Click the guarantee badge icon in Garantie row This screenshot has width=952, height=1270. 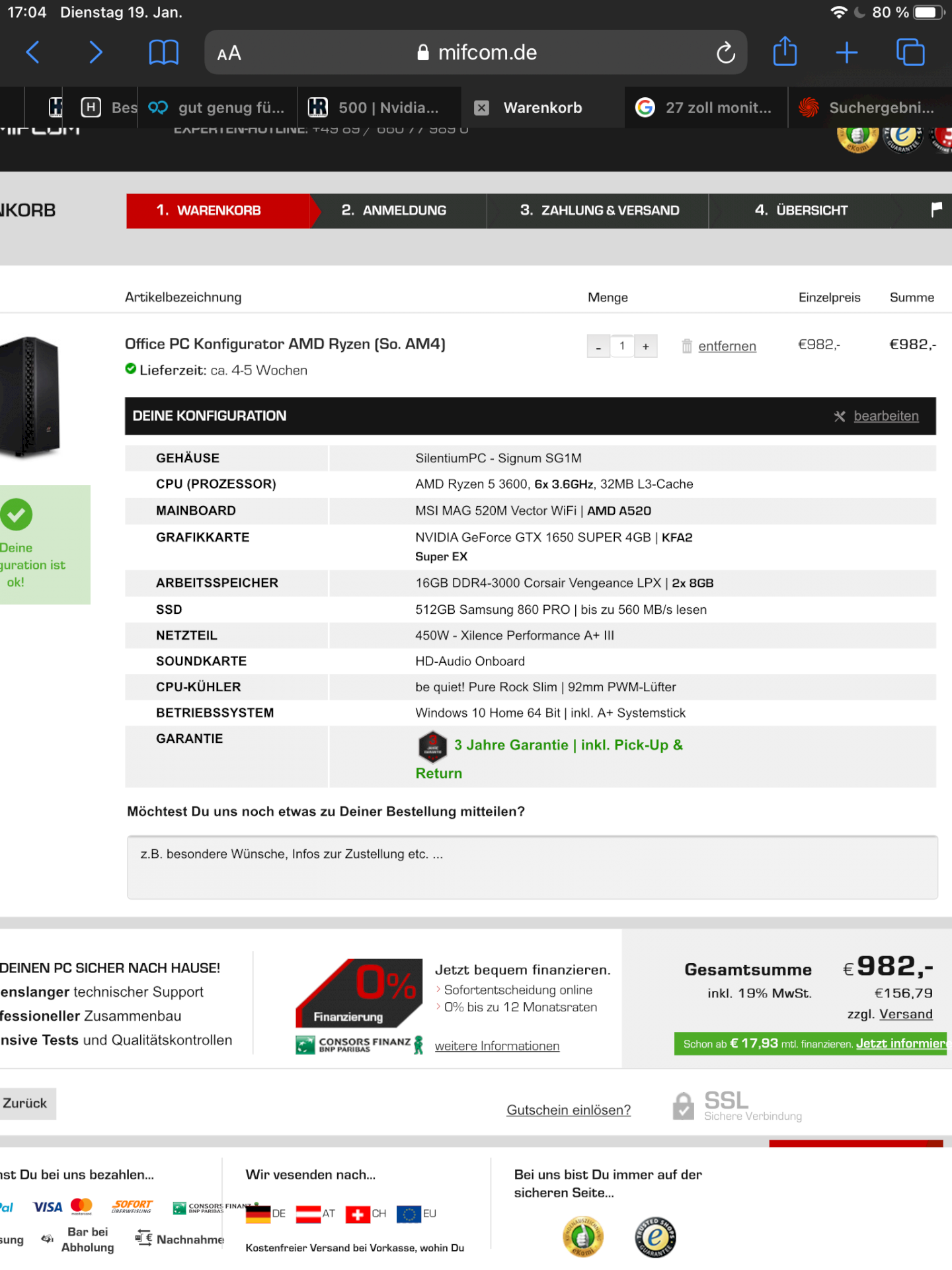point(432,747)
